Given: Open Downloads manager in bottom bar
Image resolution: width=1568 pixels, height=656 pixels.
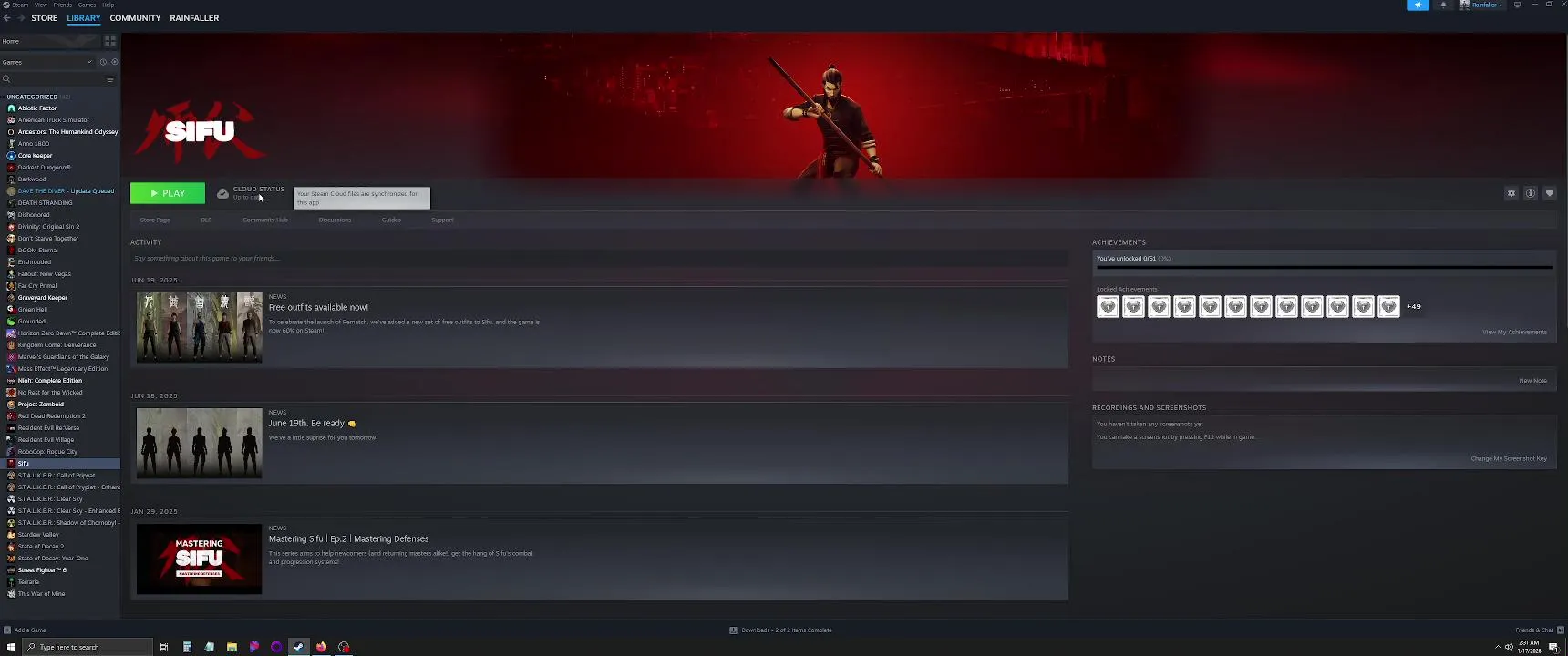Looking at the screenshot, I should tap(780, 630).
